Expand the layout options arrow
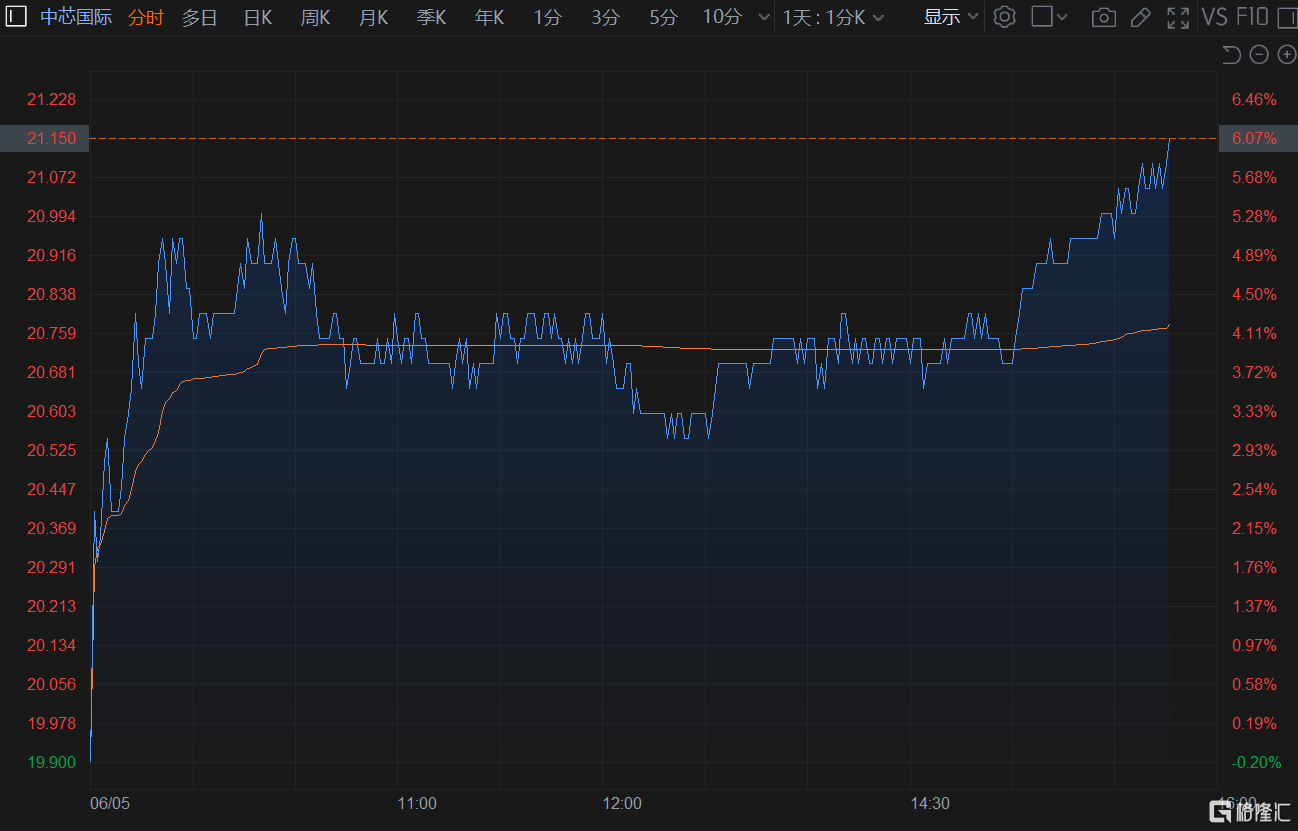The width and height of the screenshot is (1298, 831). (x=1062, y=18)
